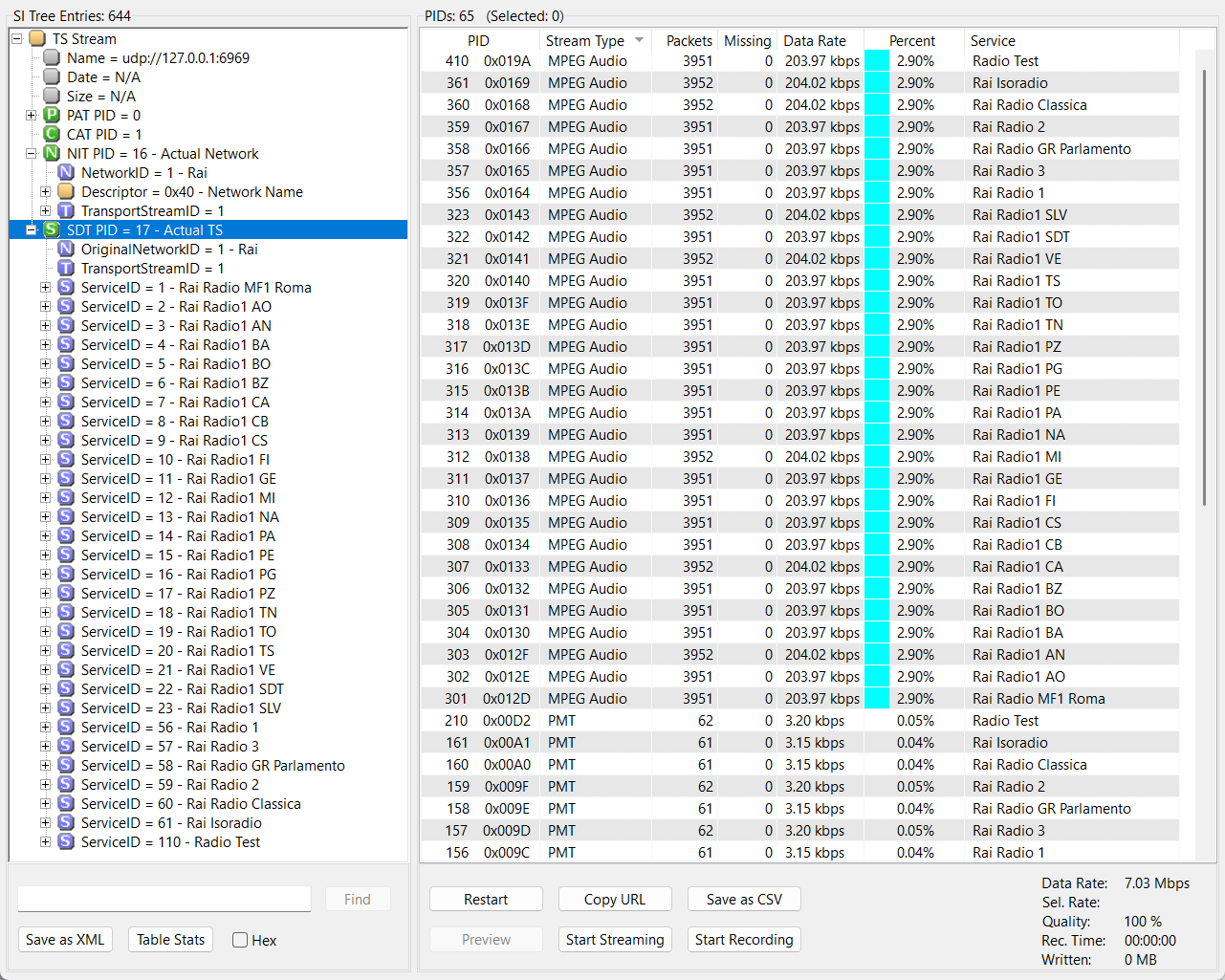Click the cyan percent bar of PID 323

(876, 215)
